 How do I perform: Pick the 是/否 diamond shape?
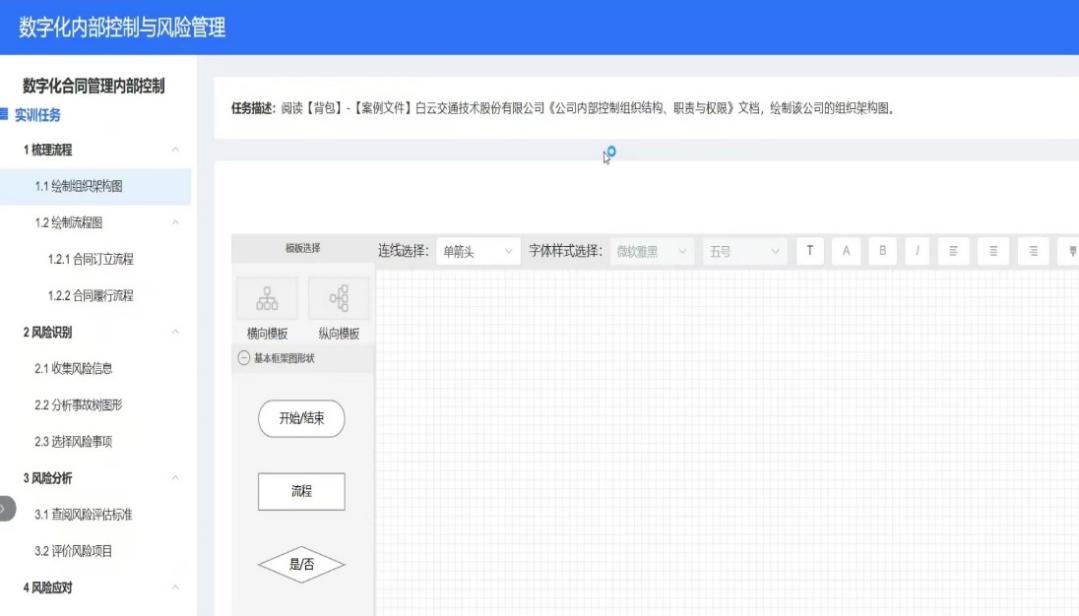point(301,565)
